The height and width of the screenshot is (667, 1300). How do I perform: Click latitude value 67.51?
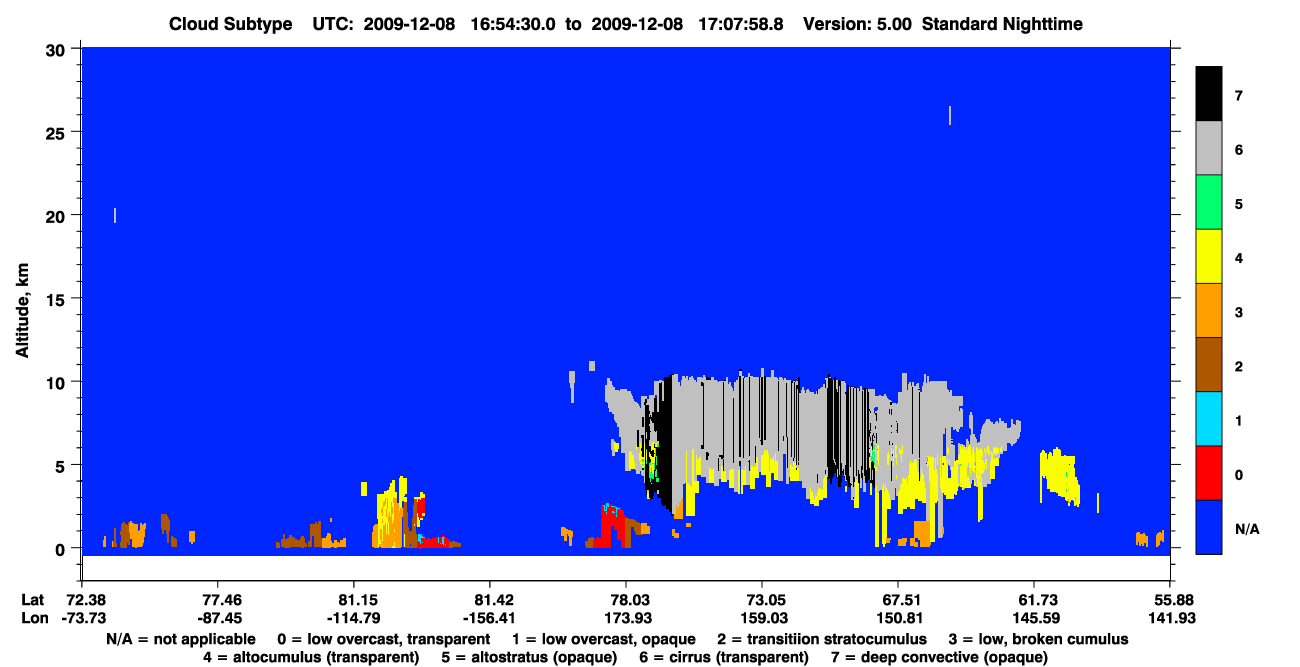898,600
